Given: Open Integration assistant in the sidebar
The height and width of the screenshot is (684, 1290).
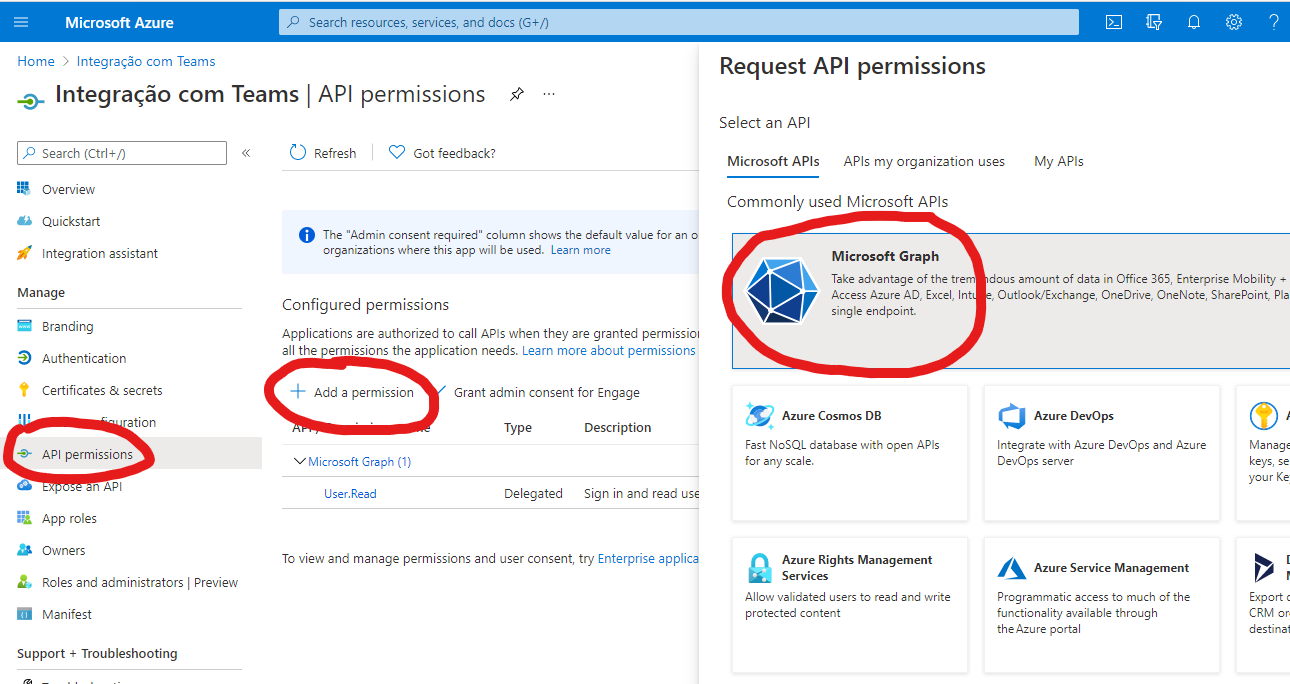Looking at the screenshot, I should [99, 253].
